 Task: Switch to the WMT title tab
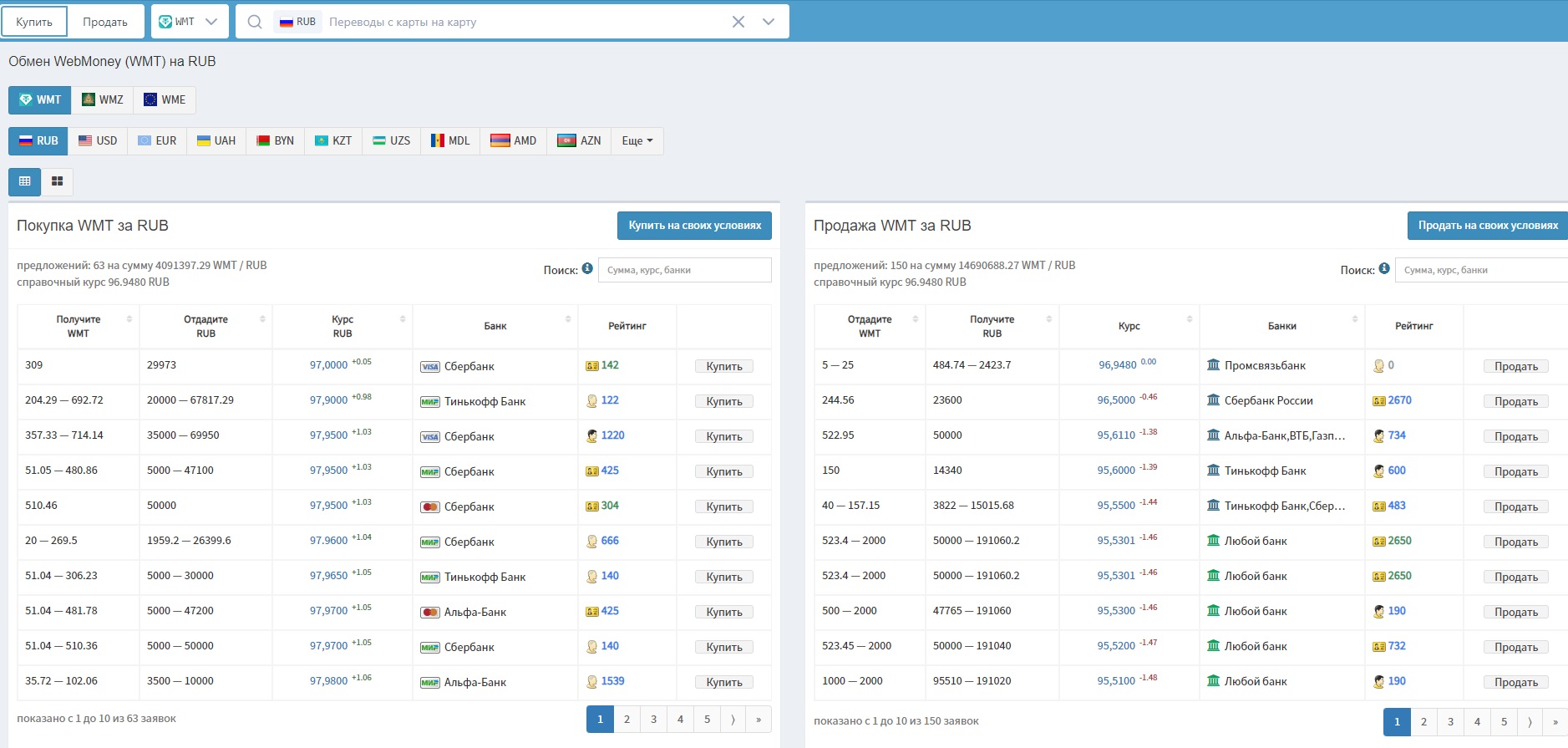point(40,99)
